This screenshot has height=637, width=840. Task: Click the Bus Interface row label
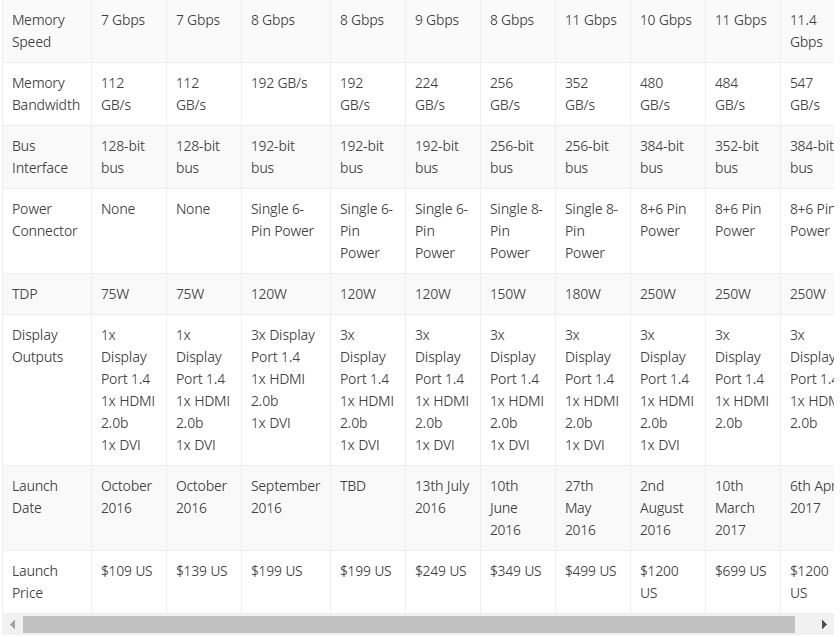40,157
